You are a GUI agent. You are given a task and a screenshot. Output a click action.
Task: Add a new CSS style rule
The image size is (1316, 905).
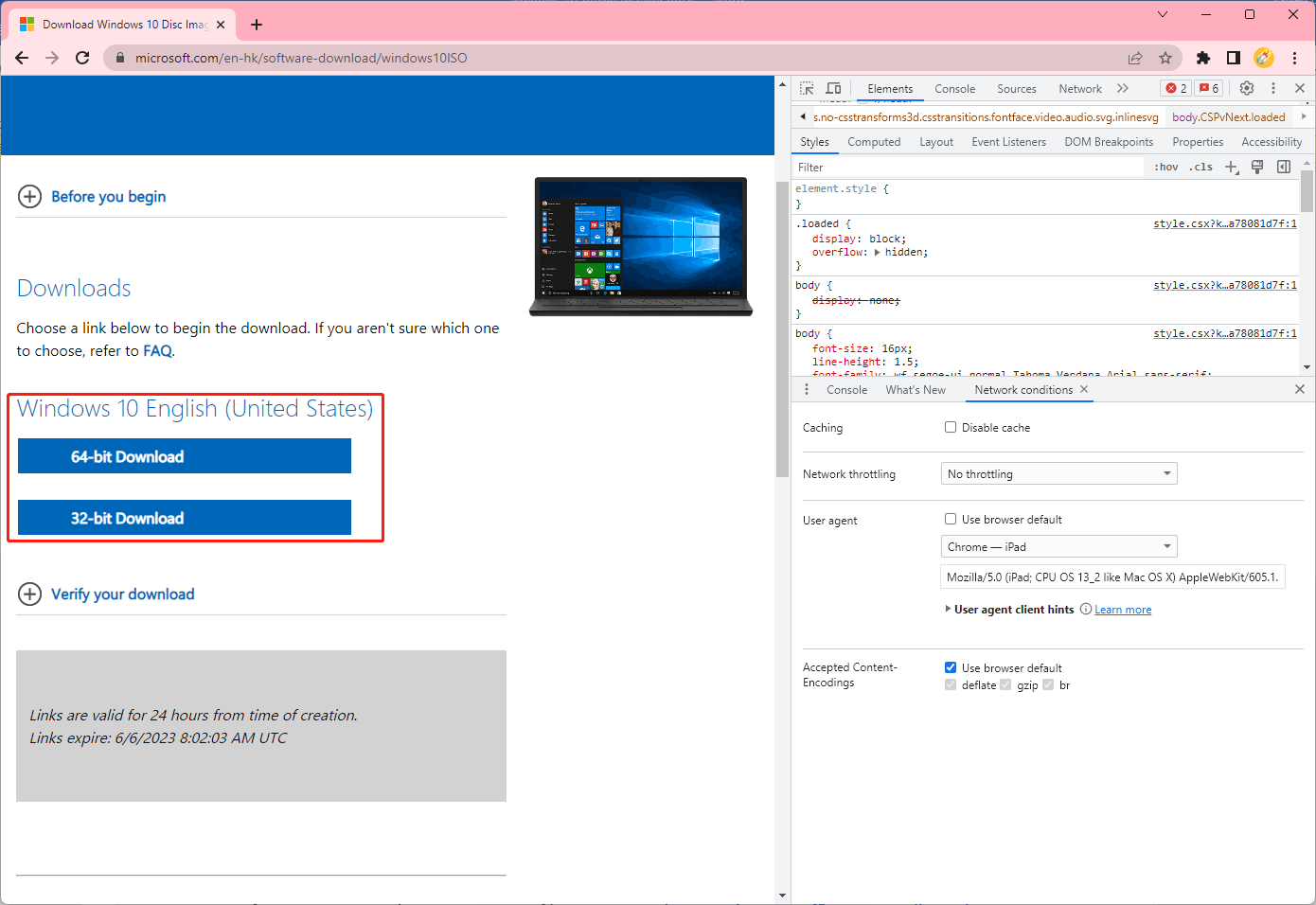point(1231,167)
